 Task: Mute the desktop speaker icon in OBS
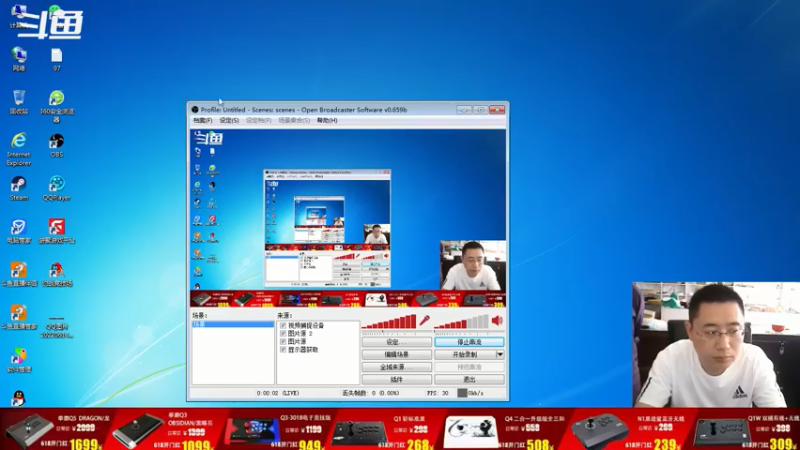[497, 320]
